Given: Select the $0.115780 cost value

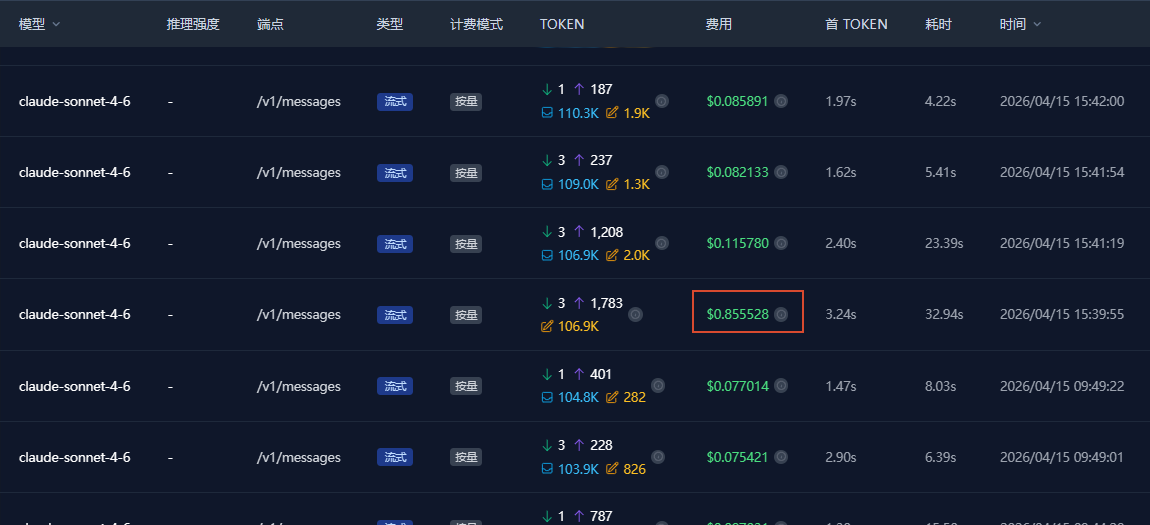Looking at the screenshot, I should [738, 243].
